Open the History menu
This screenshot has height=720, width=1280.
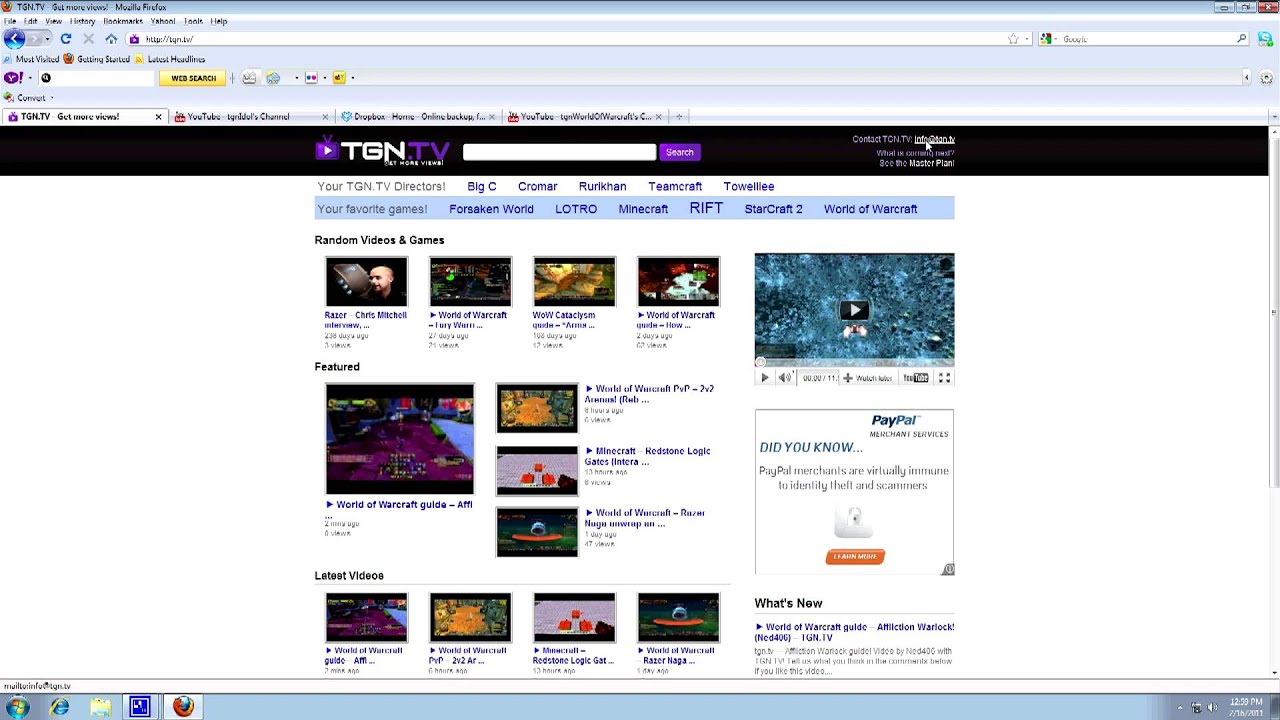(x=82, y=21)
